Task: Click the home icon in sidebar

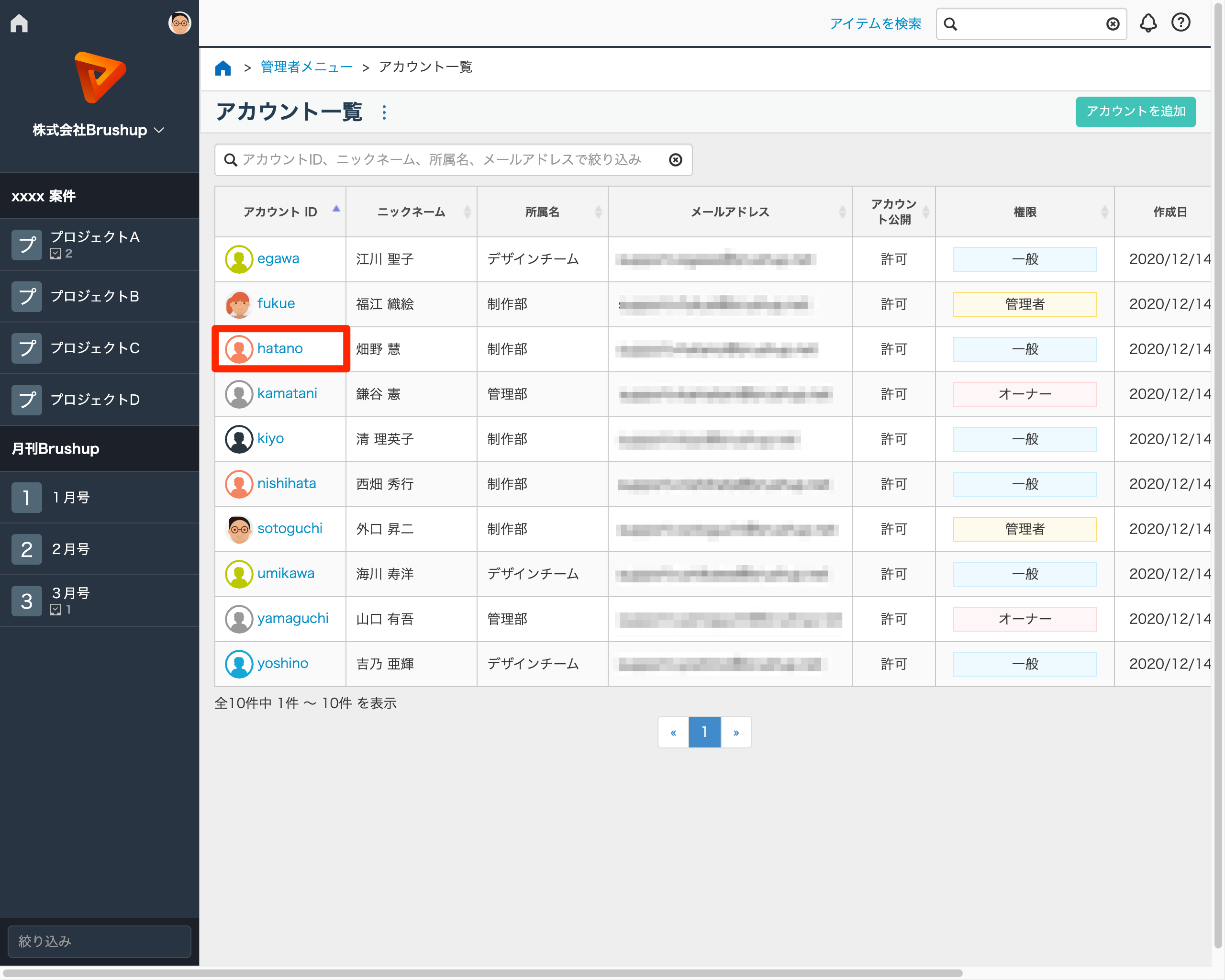Action: coord(19,23)
